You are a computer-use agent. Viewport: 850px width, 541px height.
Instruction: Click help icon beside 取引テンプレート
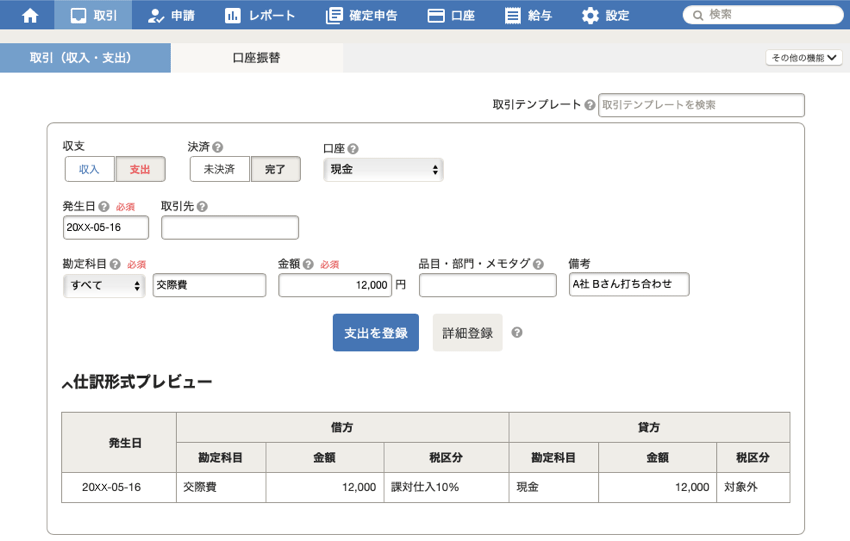click(590, 105)
